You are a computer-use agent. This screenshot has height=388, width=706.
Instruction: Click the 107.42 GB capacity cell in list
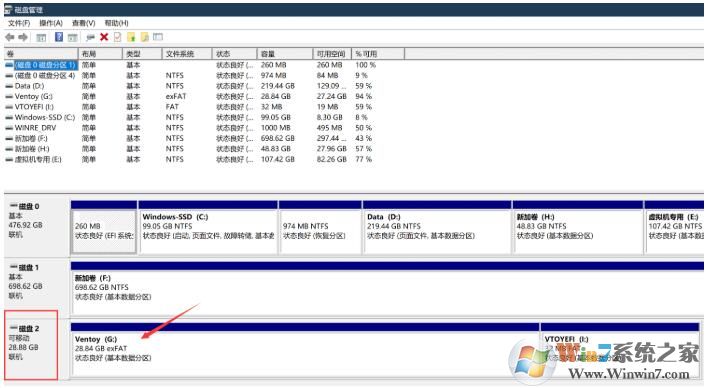(x=278, y=159)
